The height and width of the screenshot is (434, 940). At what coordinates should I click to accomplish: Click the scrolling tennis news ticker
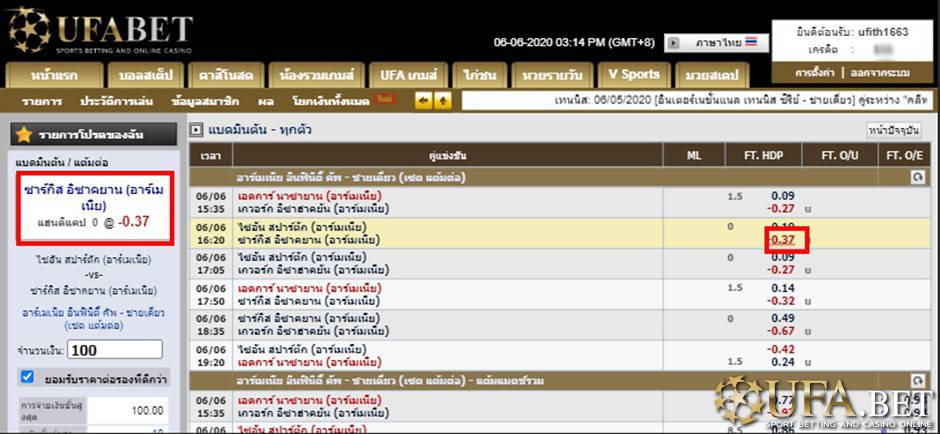tap(697, 100)
